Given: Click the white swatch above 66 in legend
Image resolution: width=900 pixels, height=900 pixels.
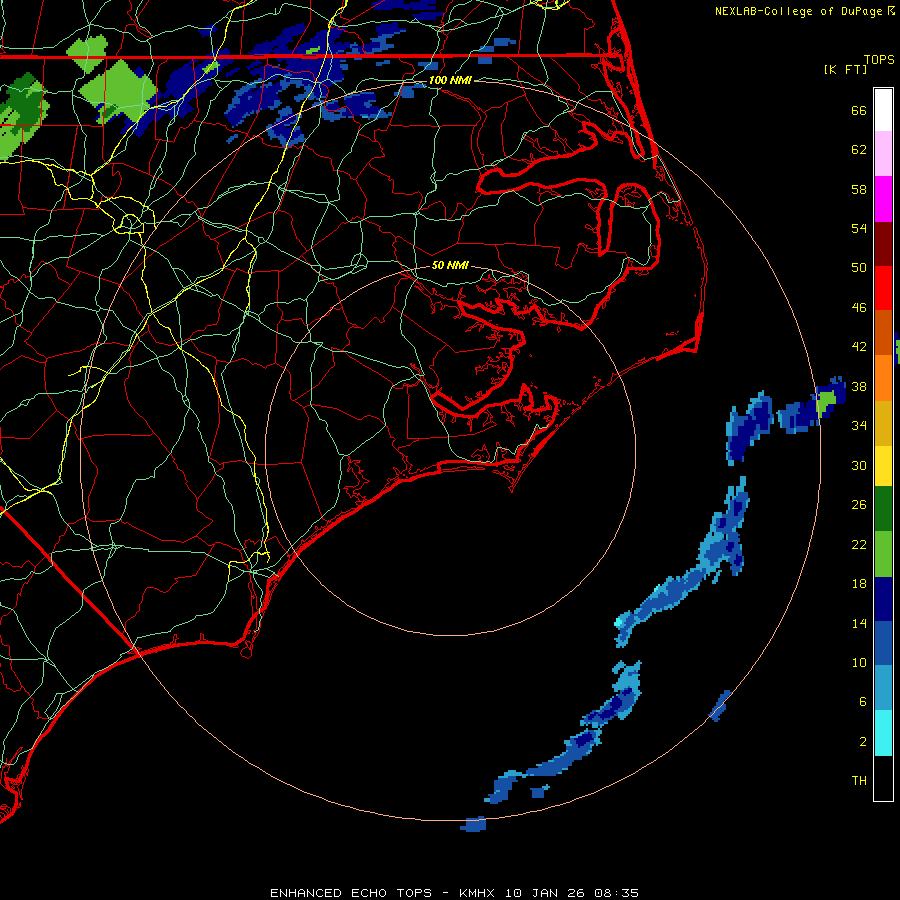Looking at the screenshot, I should coord(883,110).
